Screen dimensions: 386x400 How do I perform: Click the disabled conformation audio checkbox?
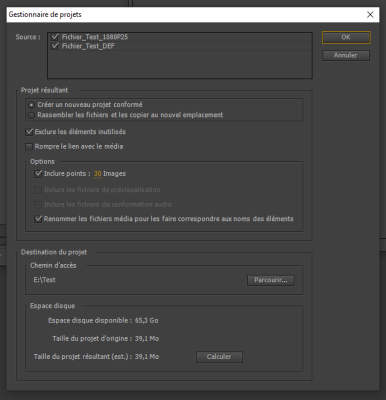(x=38, y=204)
